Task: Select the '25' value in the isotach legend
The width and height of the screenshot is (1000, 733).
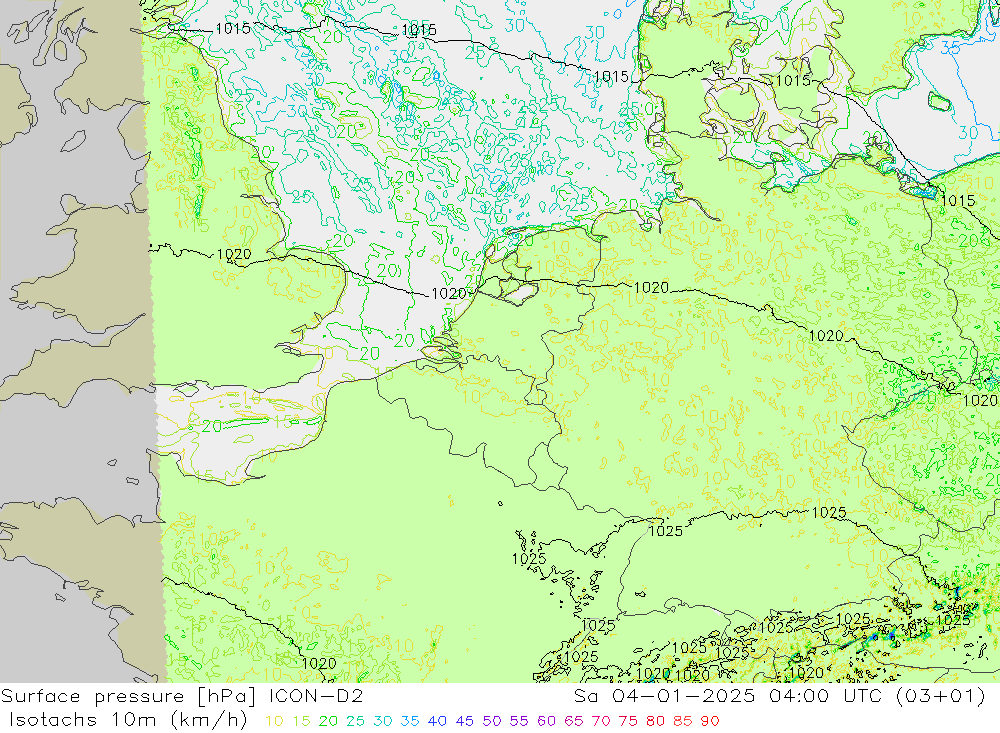Action: click(x=356, y=722)
